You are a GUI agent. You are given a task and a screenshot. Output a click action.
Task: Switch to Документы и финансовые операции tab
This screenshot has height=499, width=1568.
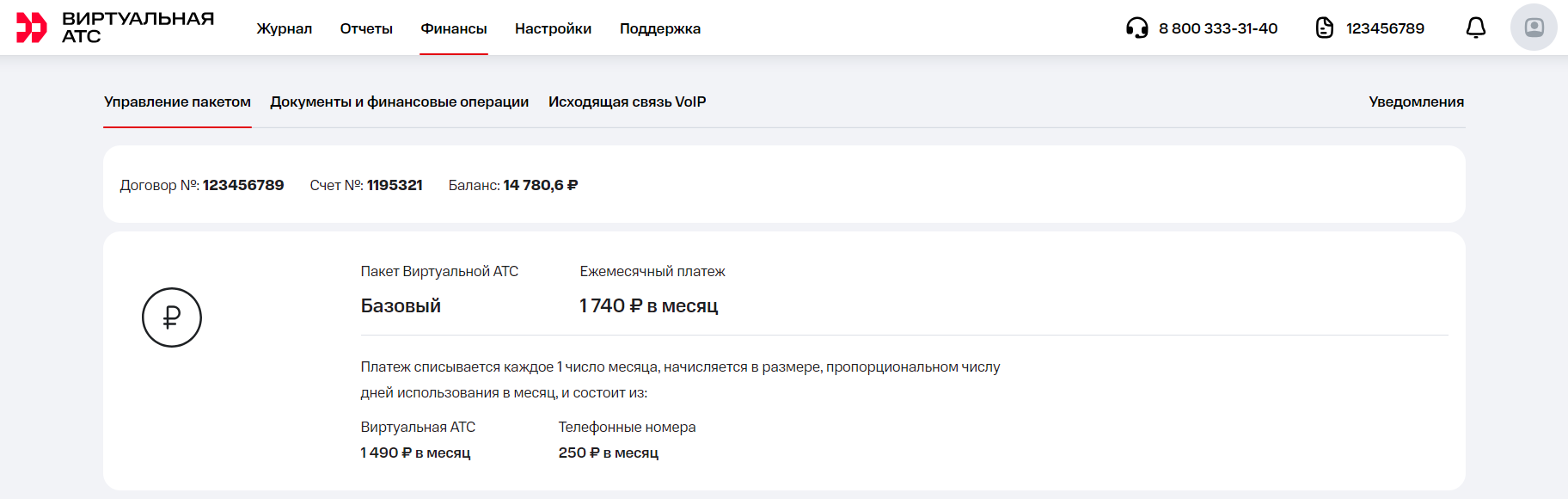(399, 102)
